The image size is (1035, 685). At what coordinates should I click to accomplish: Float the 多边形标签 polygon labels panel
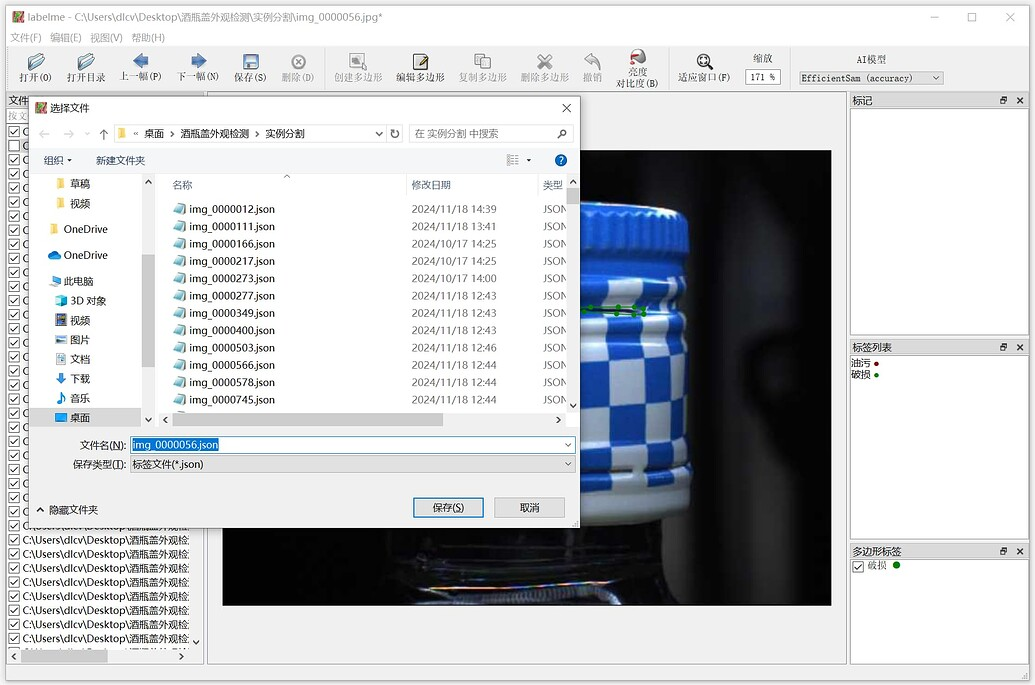click(1003, 551)
